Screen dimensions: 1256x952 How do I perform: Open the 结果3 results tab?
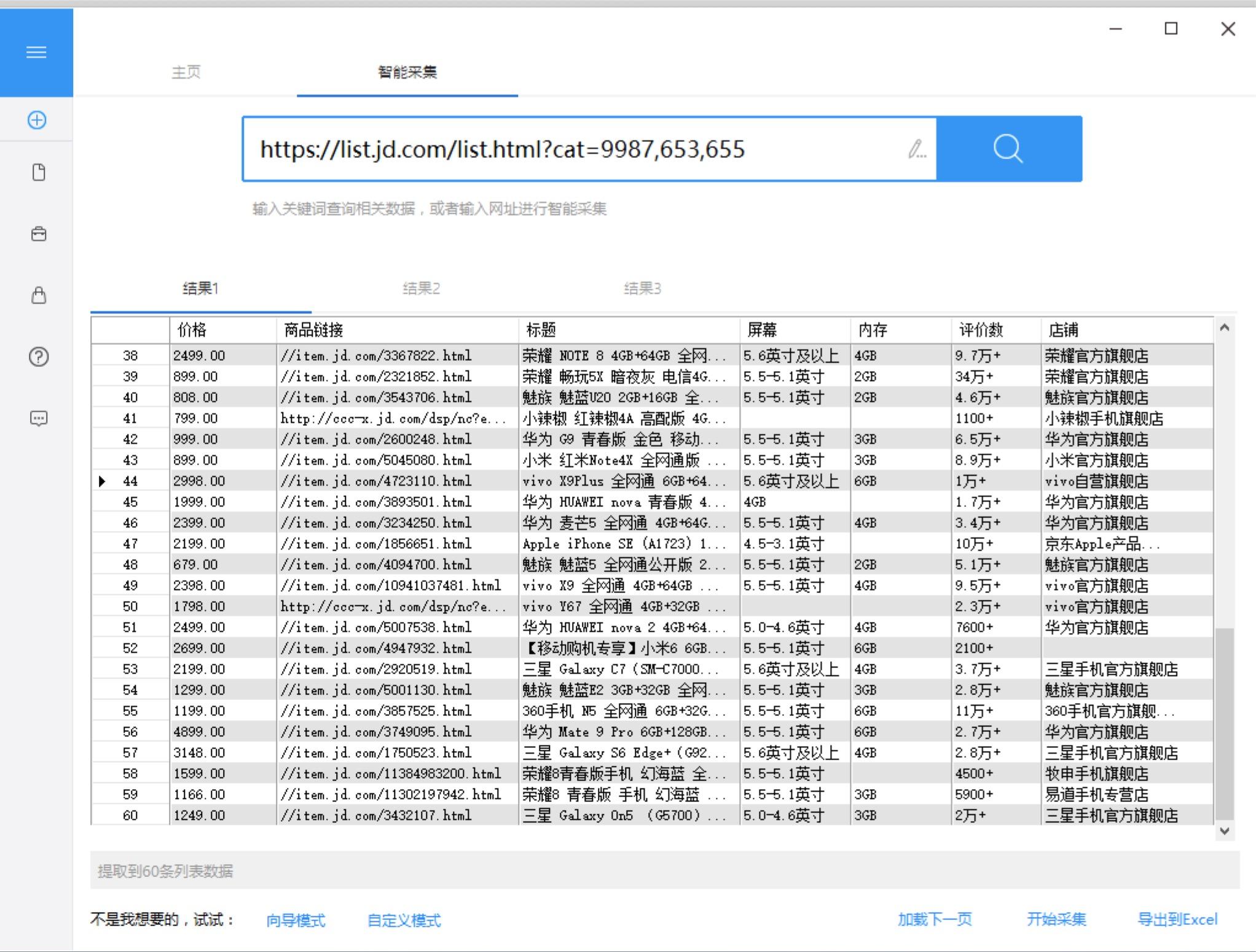point(642,288)
